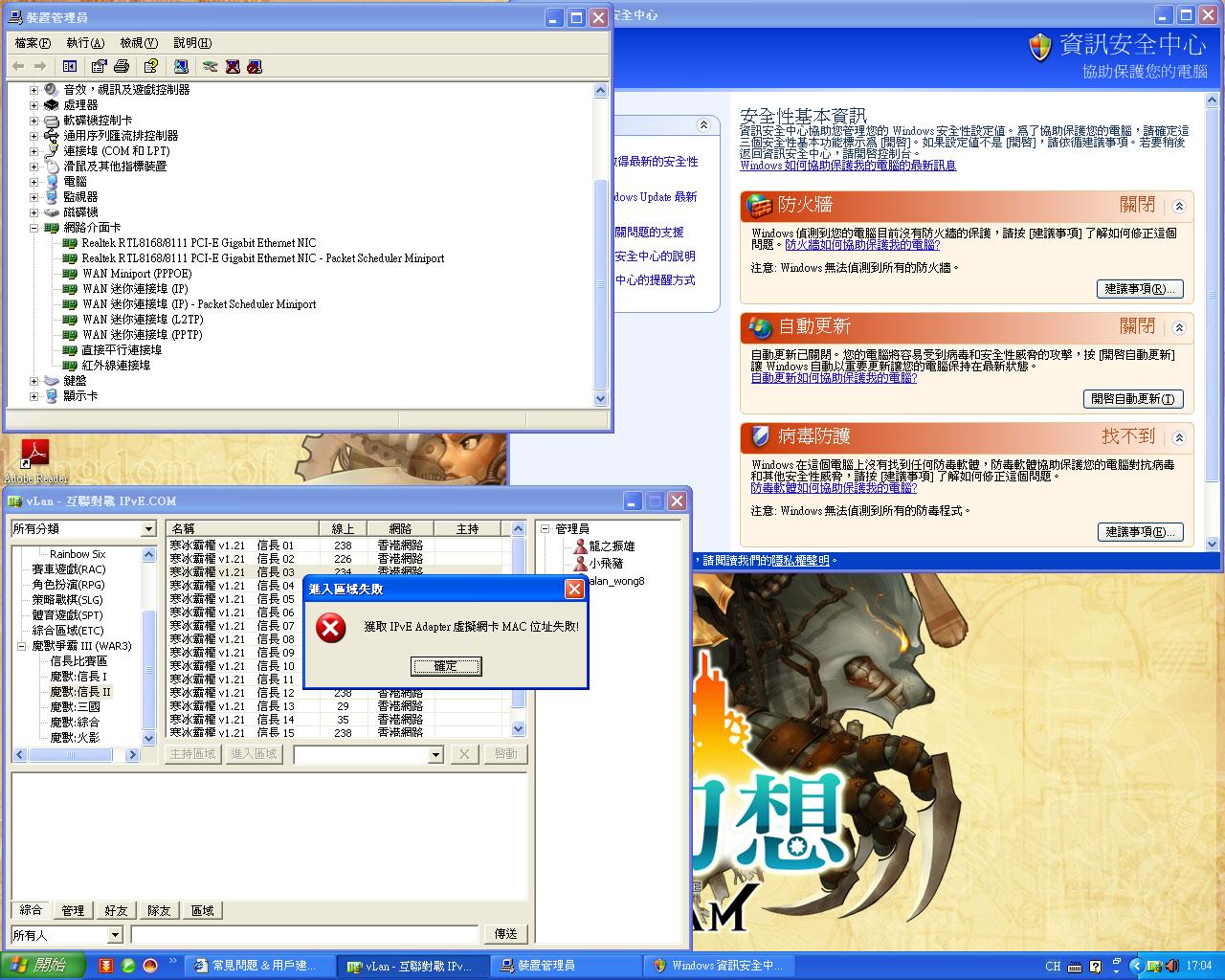Select the Adobe Reader desktop icon
The height and width of the screenshot is (980, 1225).
pos(35,459)
